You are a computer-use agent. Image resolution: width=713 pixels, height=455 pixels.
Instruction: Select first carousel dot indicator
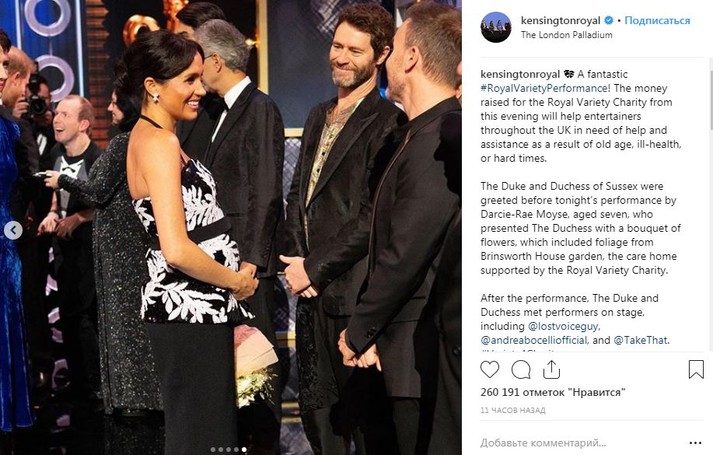212,450
